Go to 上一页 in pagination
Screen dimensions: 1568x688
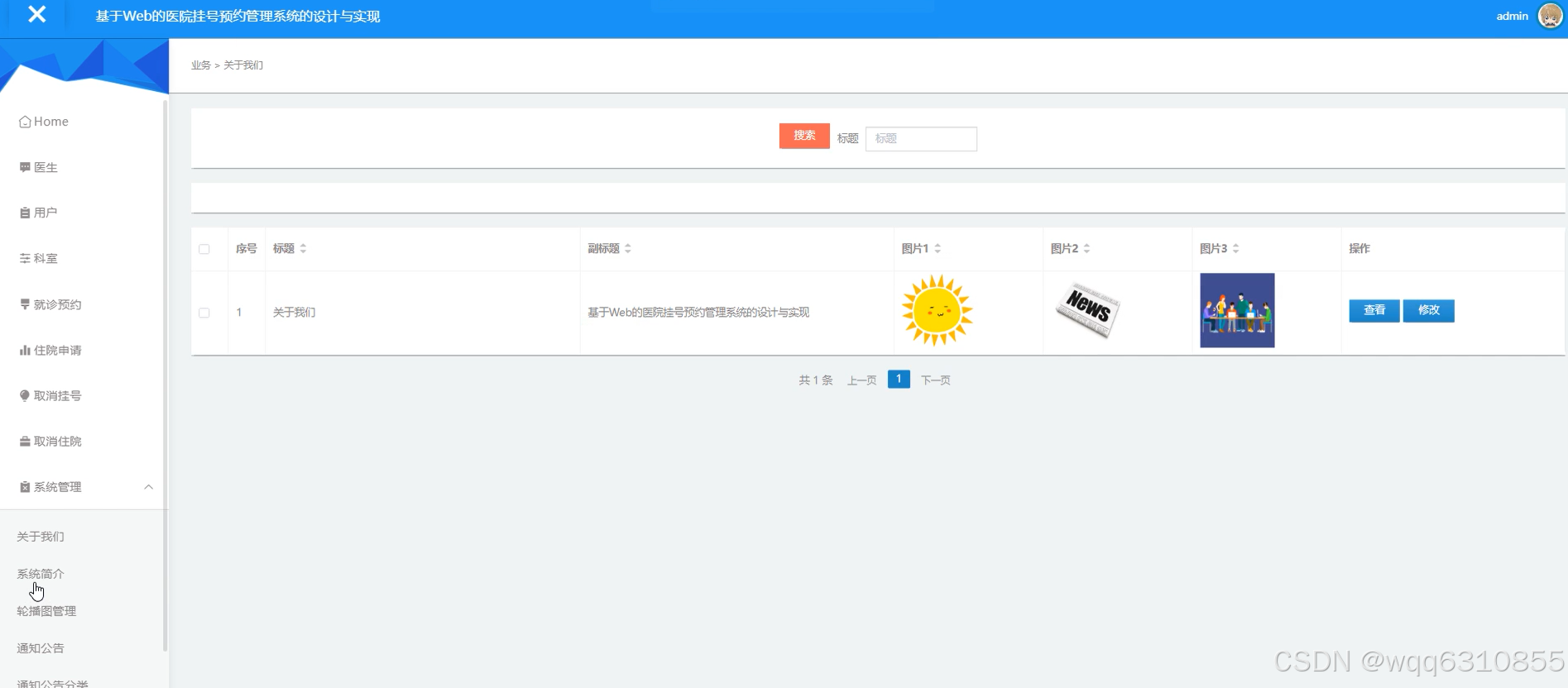pos(861,380)
